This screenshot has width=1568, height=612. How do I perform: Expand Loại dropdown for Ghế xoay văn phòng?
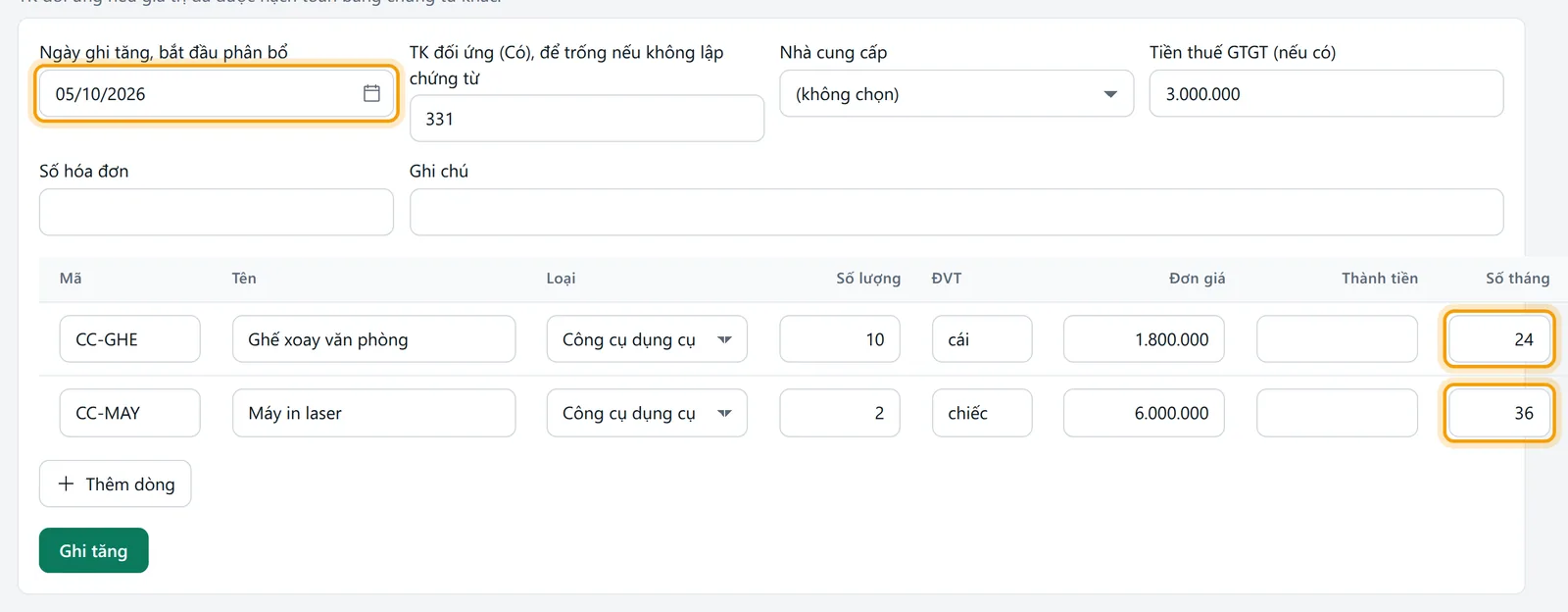(x=647, y=338)
